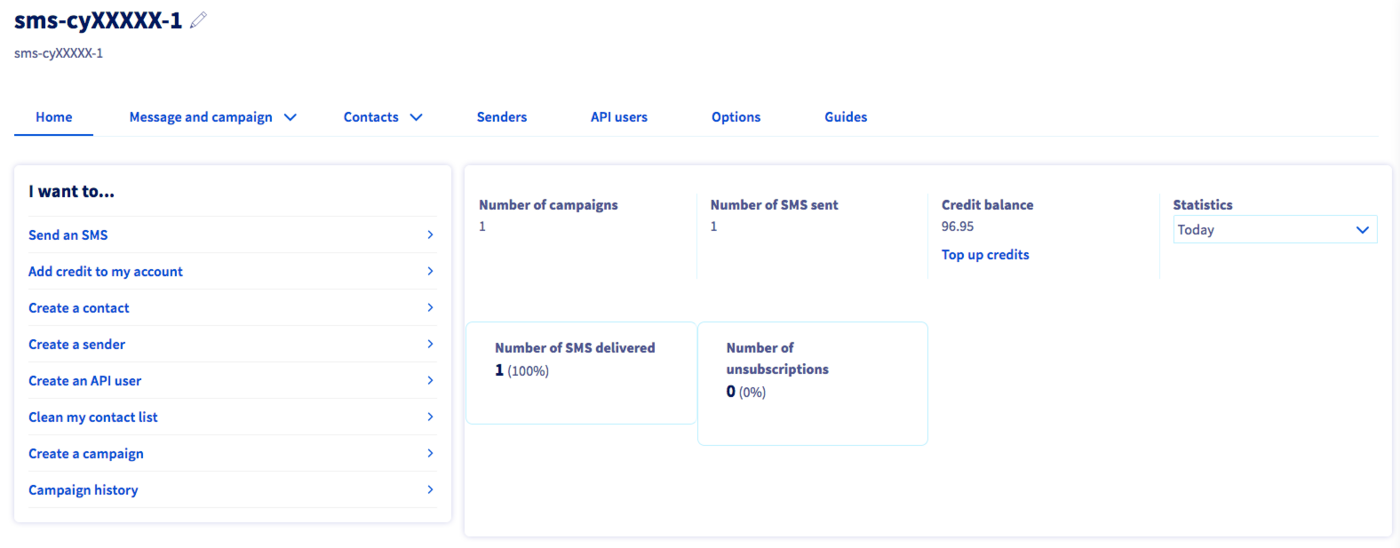Go to the Options tab
1400x548 pixels.
736,117
